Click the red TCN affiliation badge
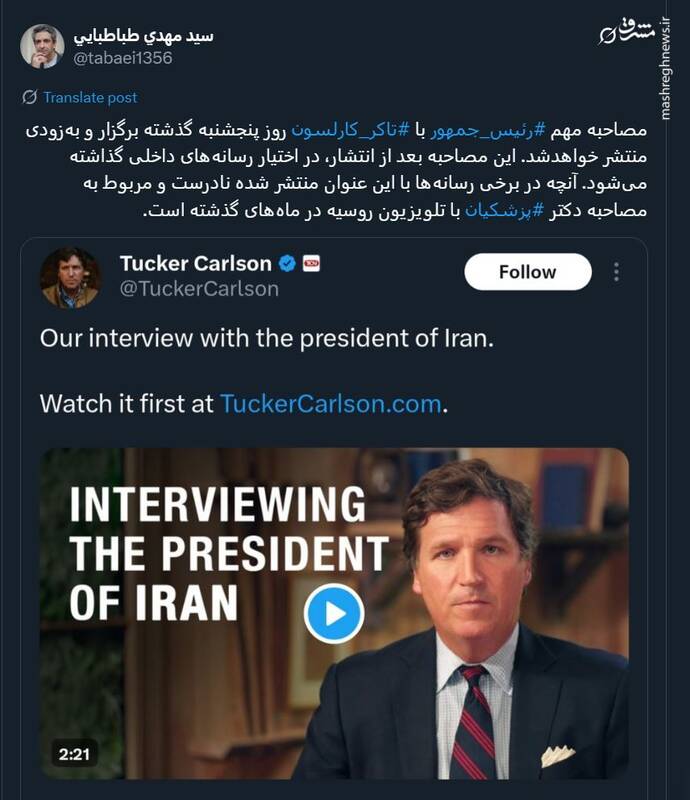This screenshot has width=690, height=800. click(310, 264)
